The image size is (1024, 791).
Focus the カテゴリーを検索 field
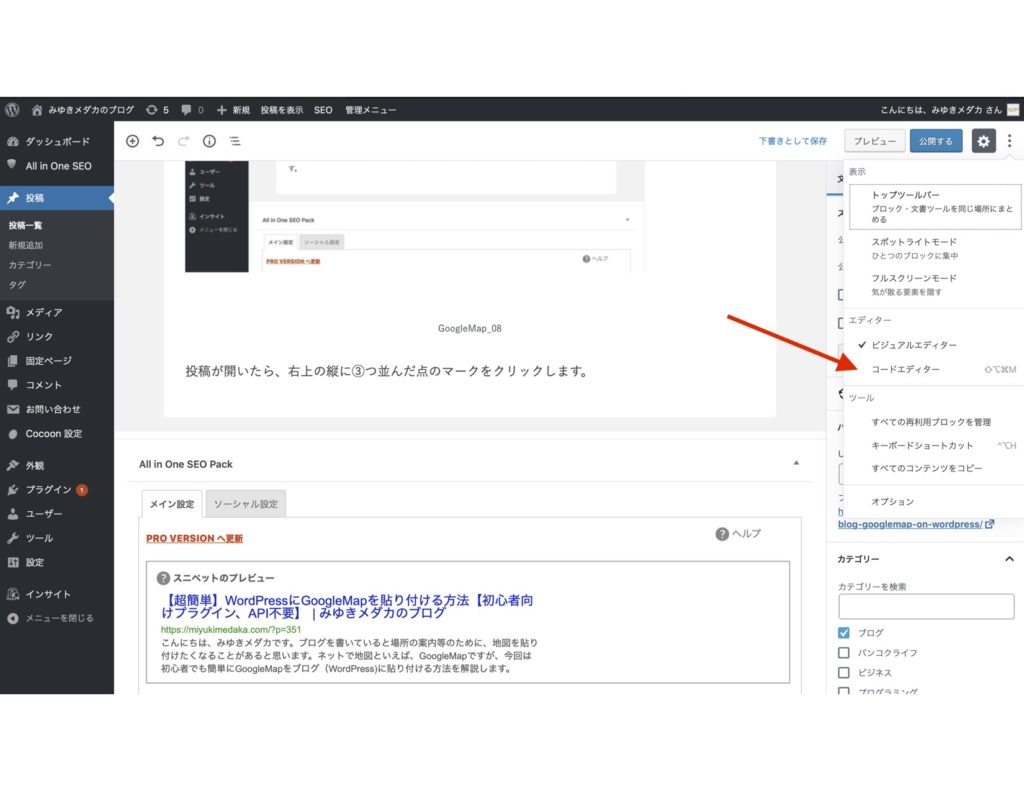tap(926, 606)
